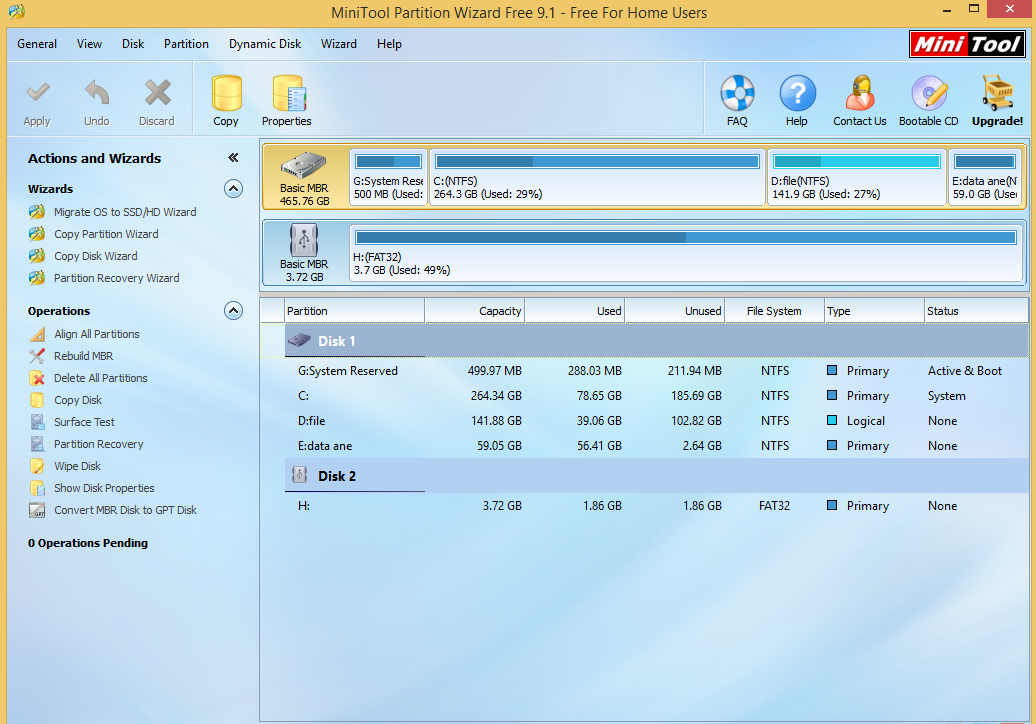Click the Partition Recovery Wizard icon
Viewport: 1036px width, 724px height.
click(37, 277)
